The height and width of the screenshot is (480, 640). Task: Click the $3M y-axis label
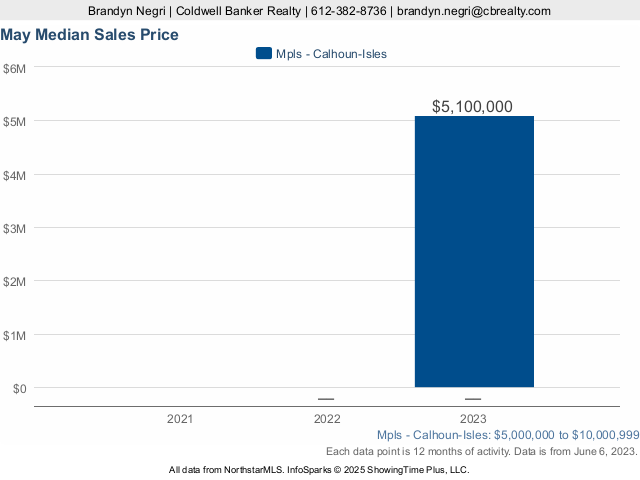click(x=15, y=228)
